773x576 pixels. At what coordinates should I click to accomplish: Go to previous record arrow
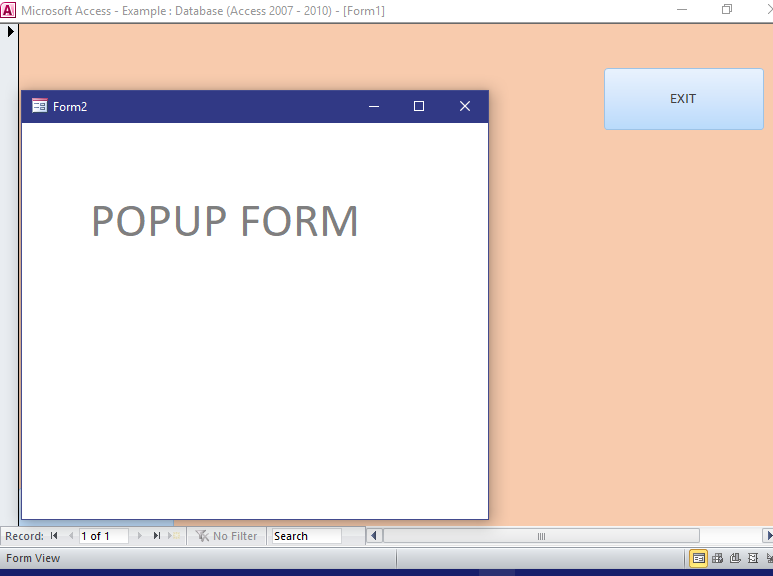pyautogui.click(x=71, y=536)
